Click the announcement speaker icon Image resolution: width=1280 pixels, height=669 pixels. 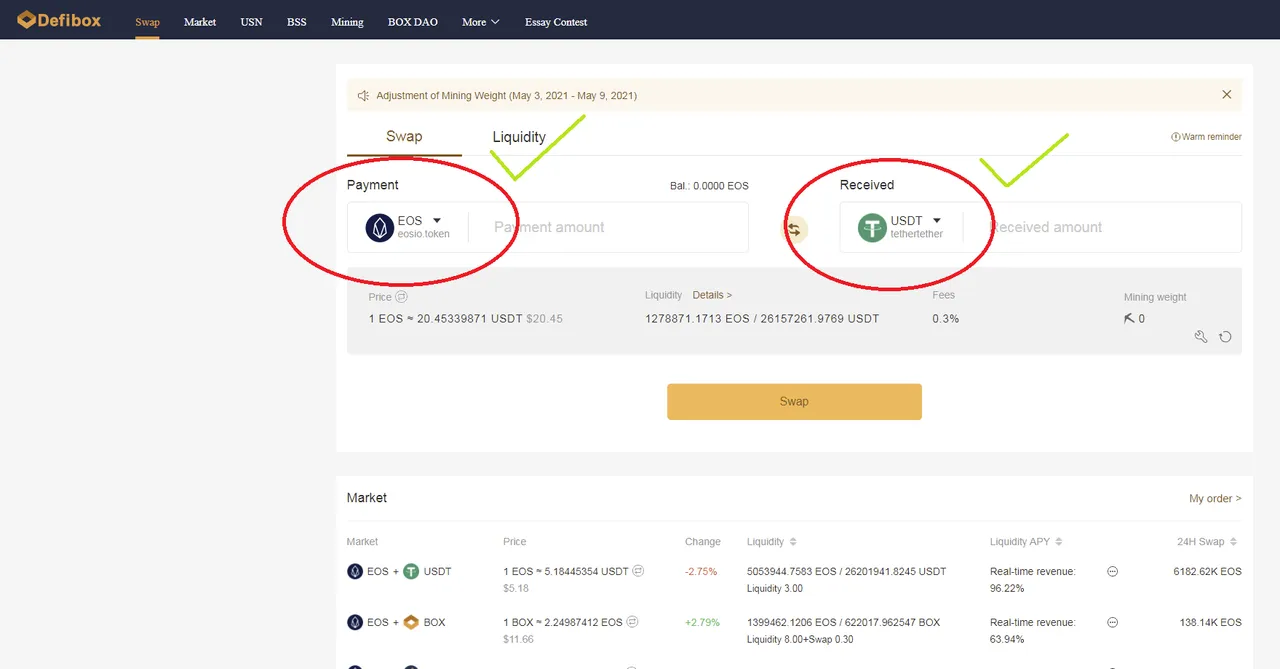[x=364, y=96]
